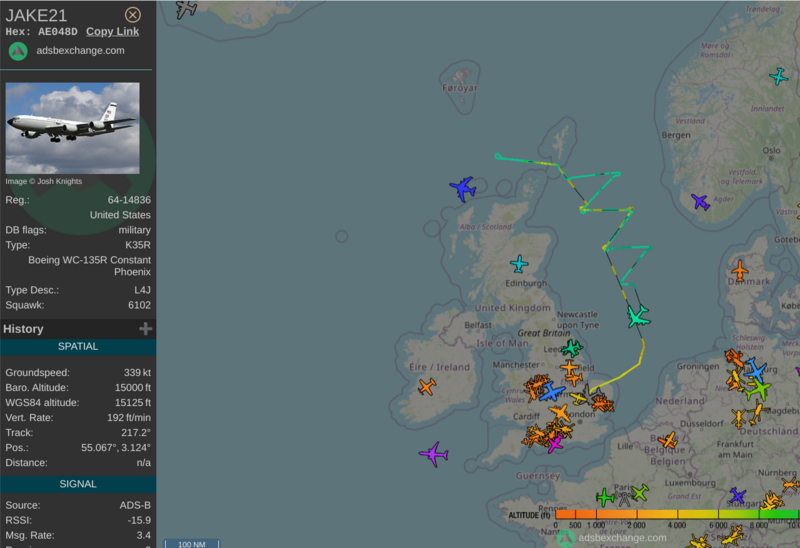
Task: Click the Vert. Rate value 192 ft/min
Action: click(x=129, y=418)
